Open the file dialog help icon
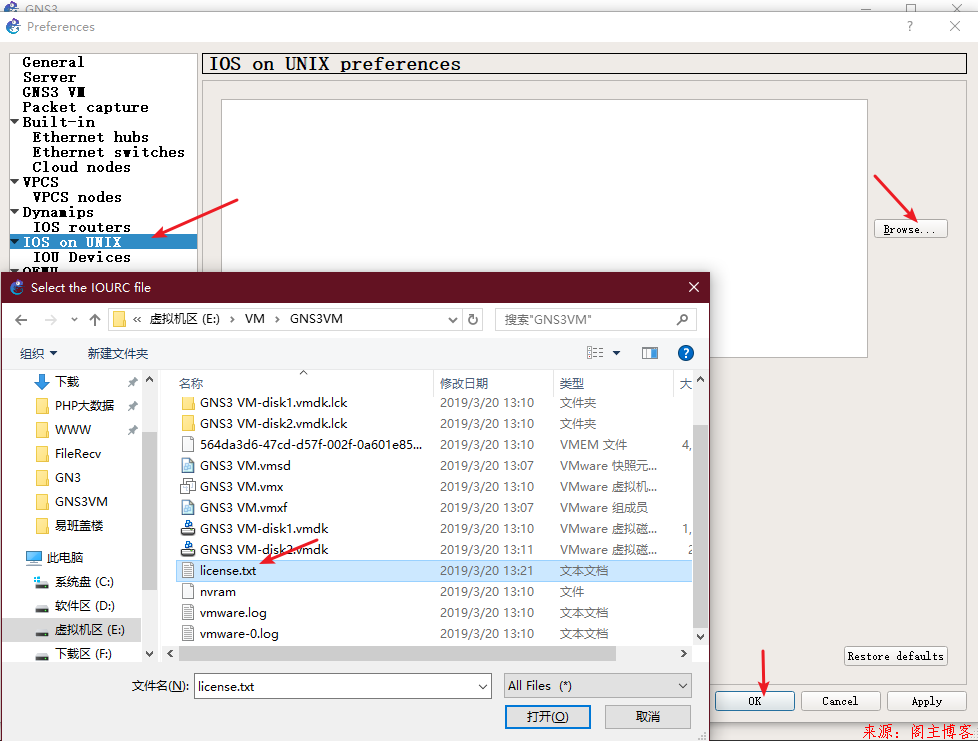This screenshot has width=978, height=741. tap(685, 353)
